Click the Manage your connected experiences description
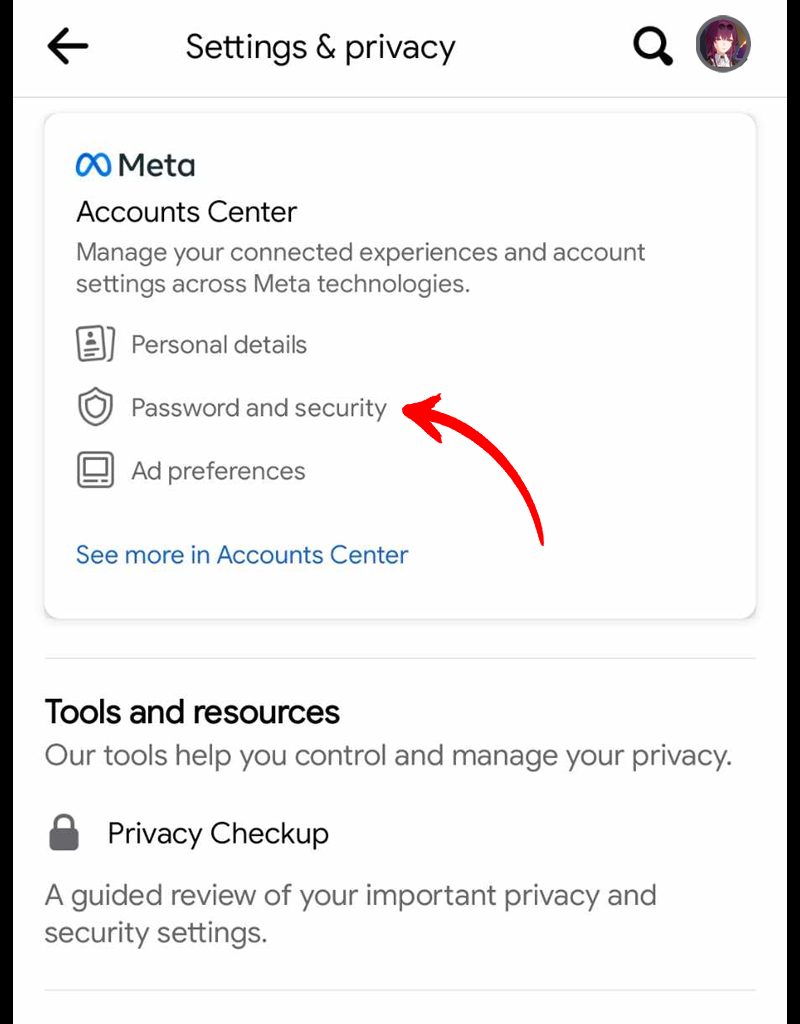 (360, 267)
